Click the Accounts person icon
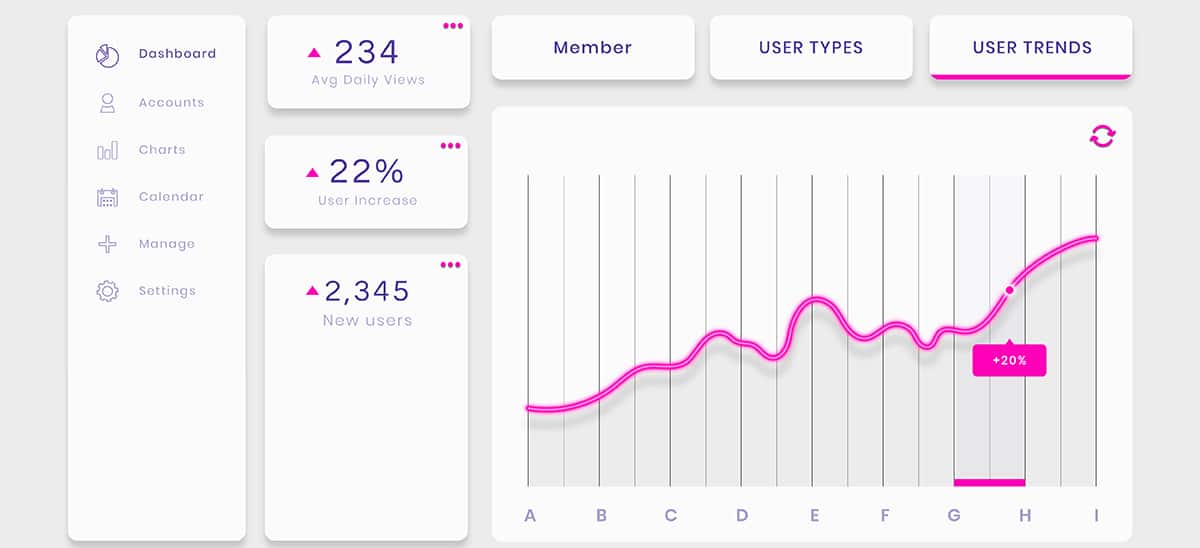The image size is (1200, 548). [x=107, y=103]
